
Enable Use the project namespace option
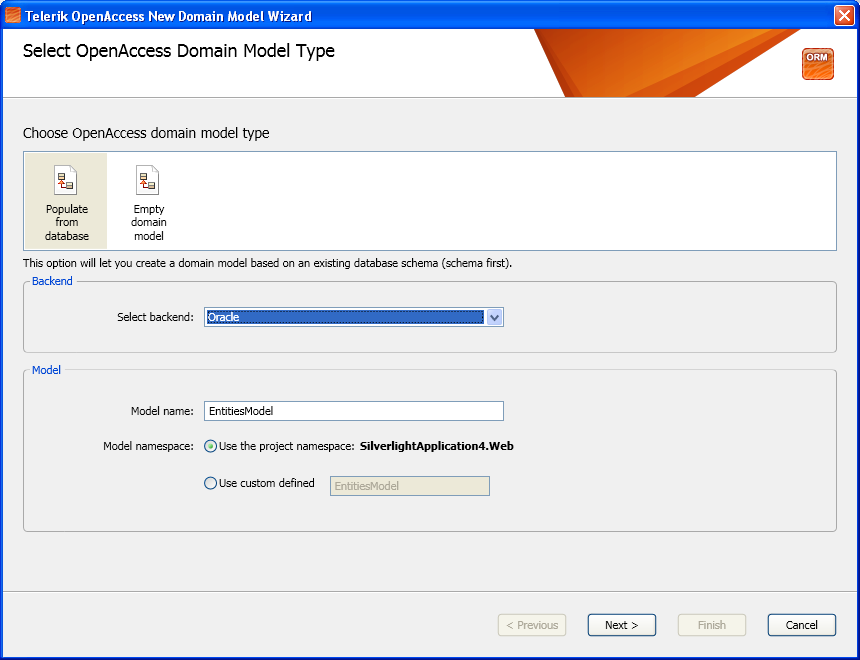210,446
